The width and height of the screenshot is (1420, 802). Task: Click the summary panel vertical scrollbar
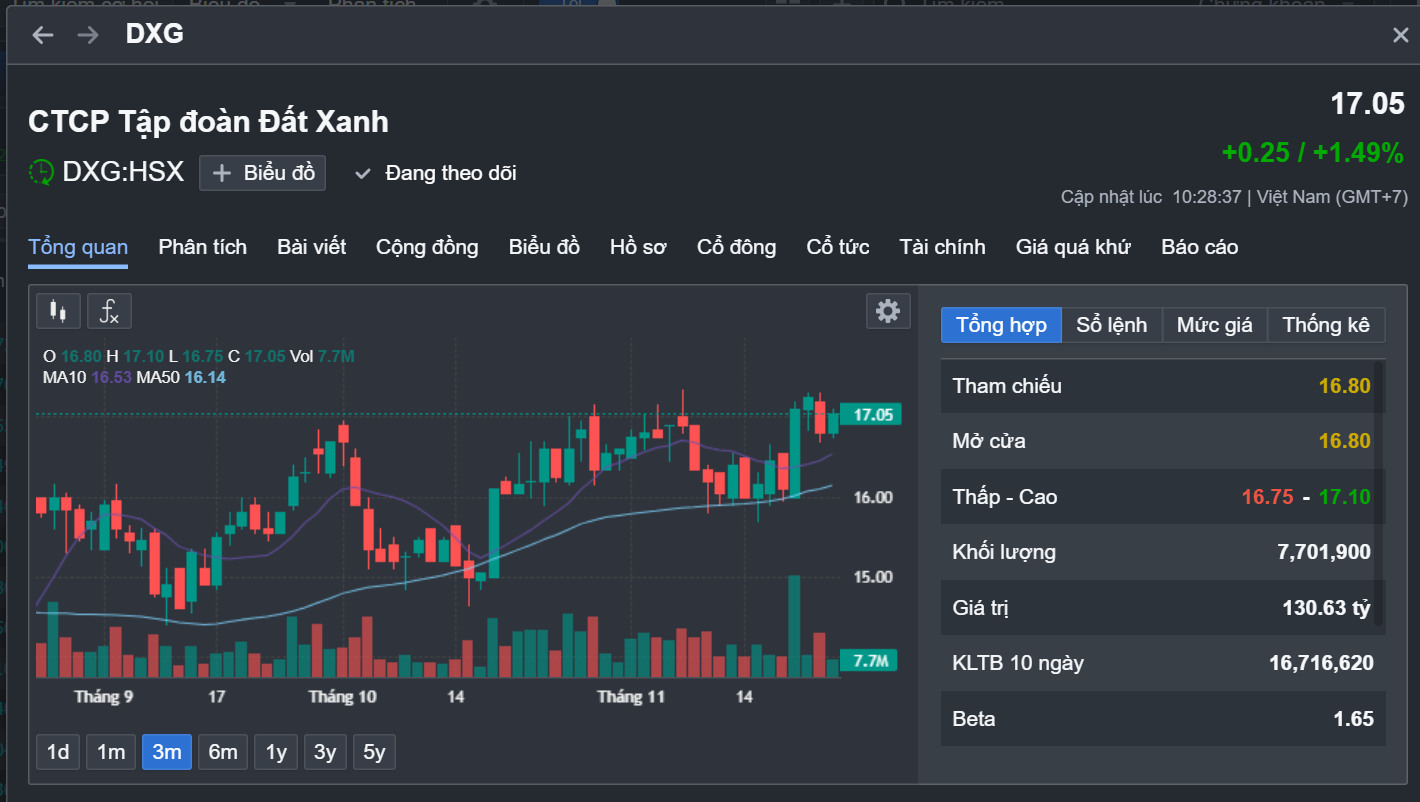click(1380, 500)
